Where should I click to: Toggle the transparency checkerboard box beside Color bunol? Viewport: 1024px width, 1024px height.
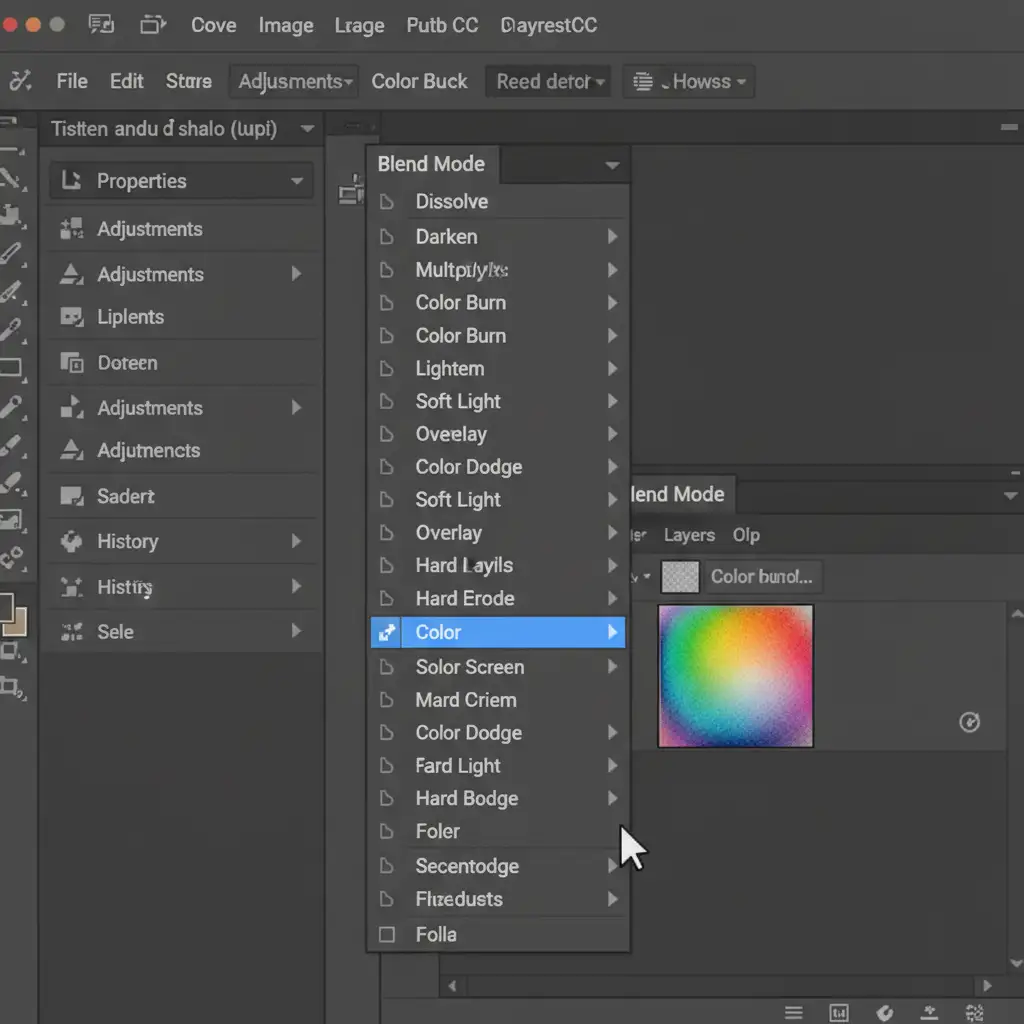680,577
